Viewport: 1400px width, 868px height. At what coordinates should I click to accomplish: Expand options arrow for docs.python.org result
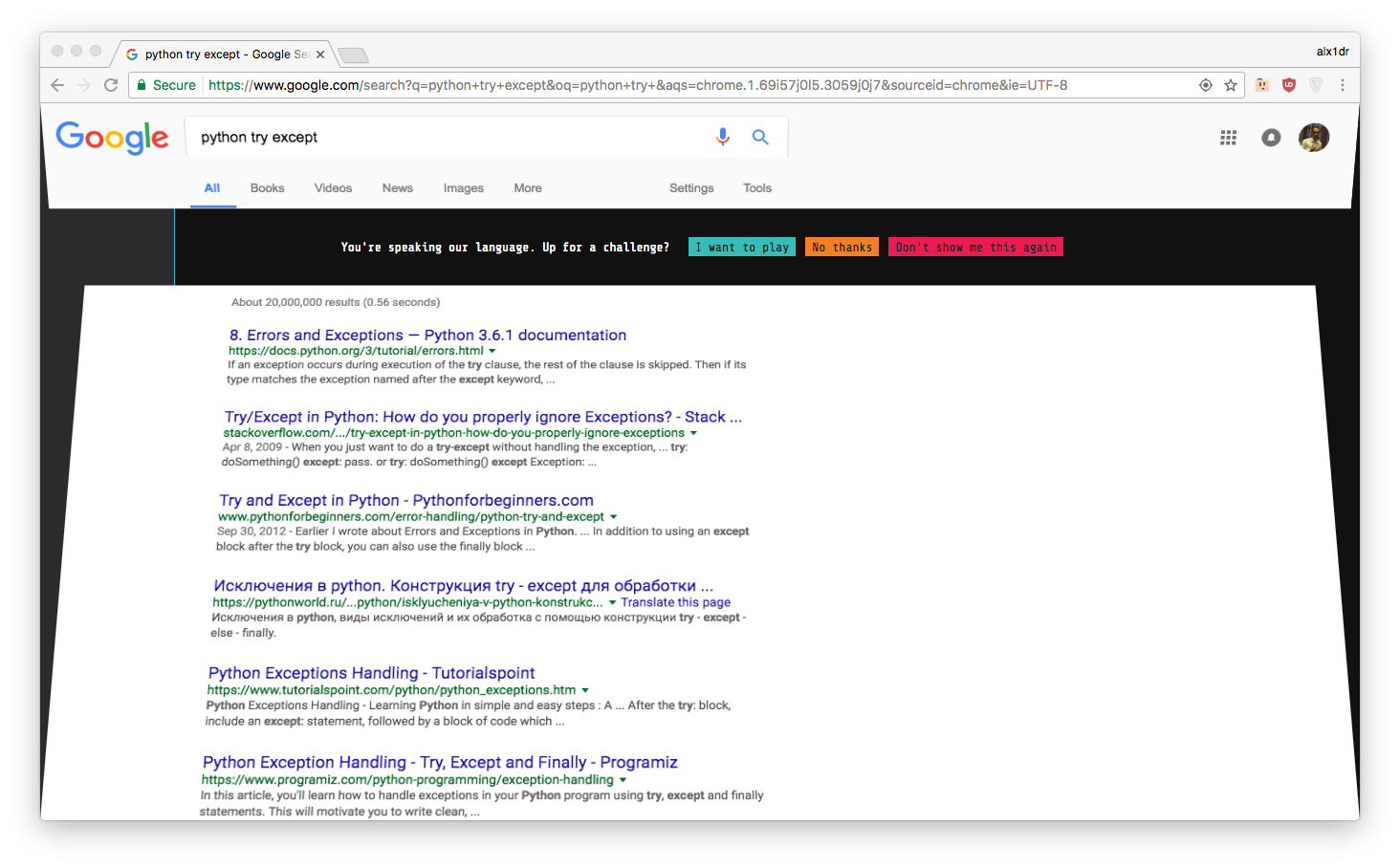[492, 351]
